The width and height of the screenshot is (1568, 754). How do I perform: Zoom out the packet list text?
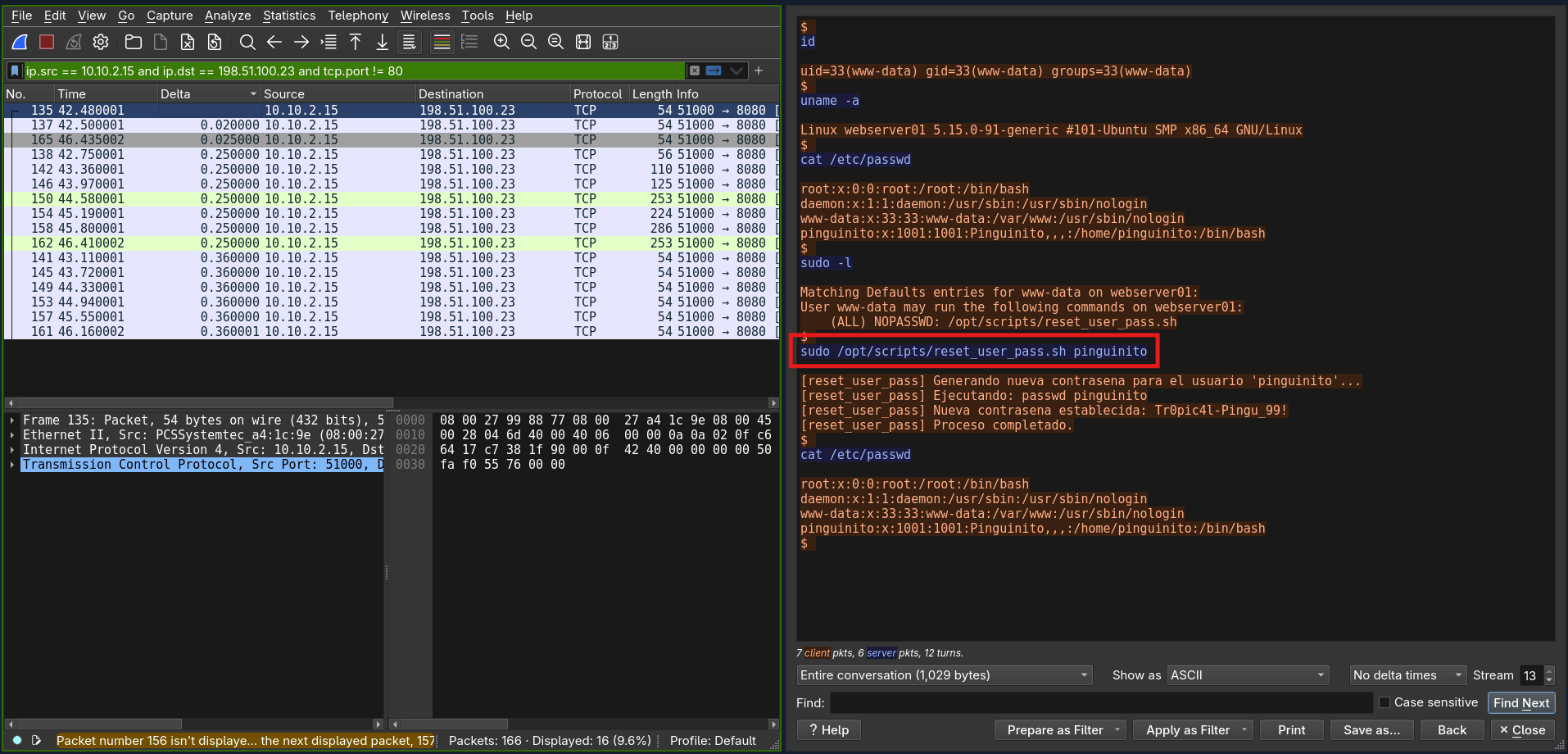529,42
